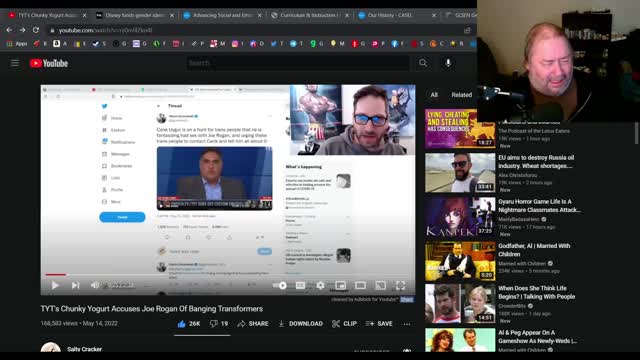Viewport: 640px width, 360px height.
Task: Open Al & Peg Appear On A Gameshow video
Action: click(x=538, y=337)
